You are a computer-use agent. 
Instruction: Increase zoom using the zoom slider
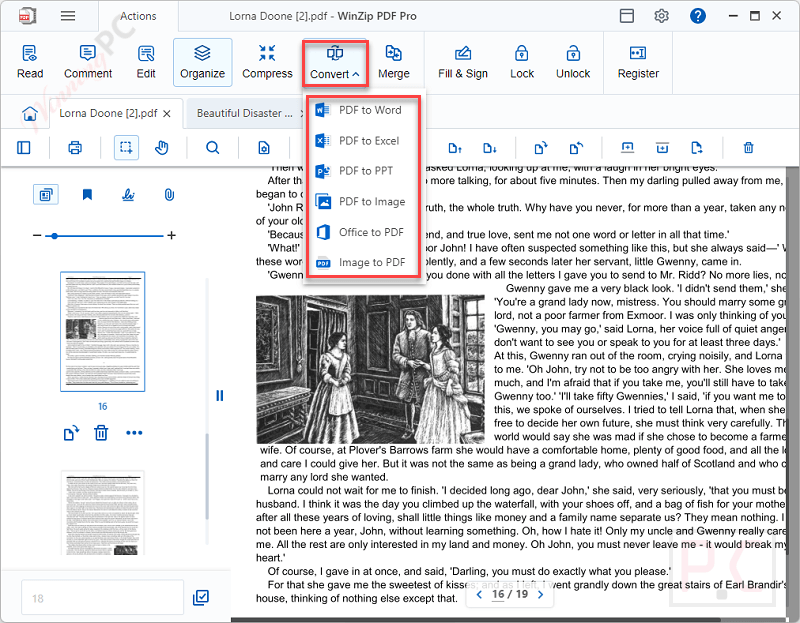pos(171,236)
